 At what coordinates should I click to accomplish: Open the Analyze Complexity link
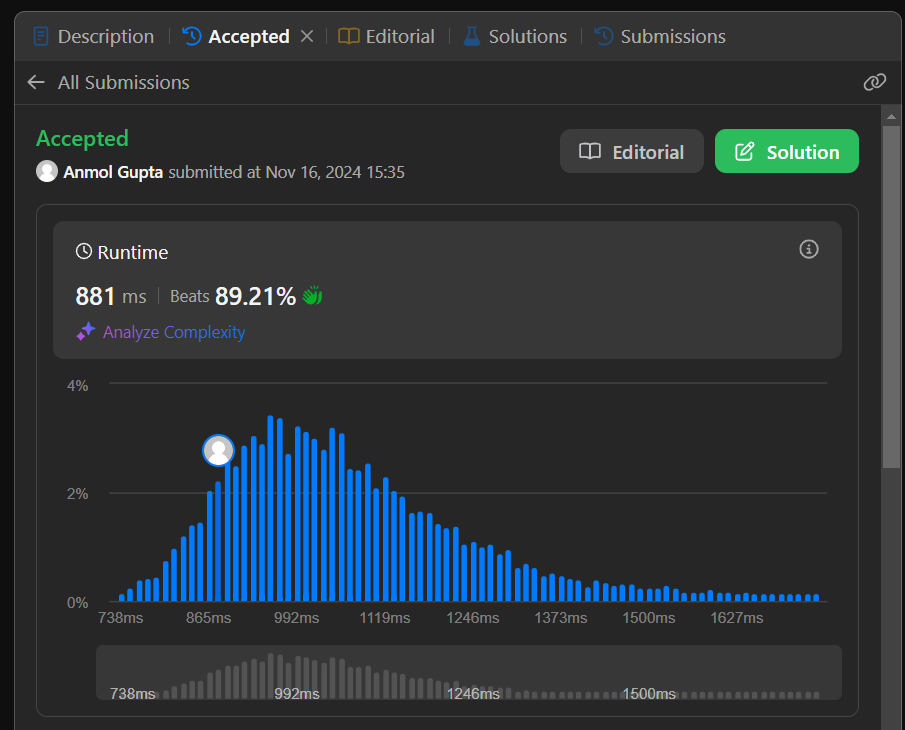tap(174, 332)
